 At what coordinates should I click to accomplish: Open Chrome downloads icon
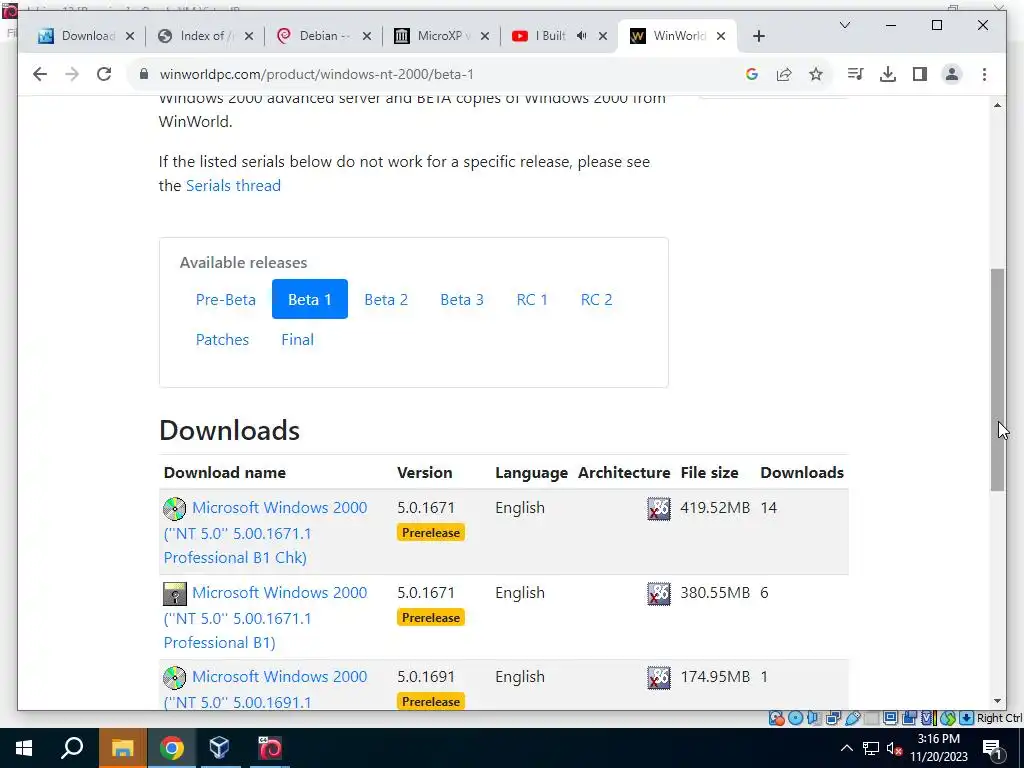pos(888,74)
